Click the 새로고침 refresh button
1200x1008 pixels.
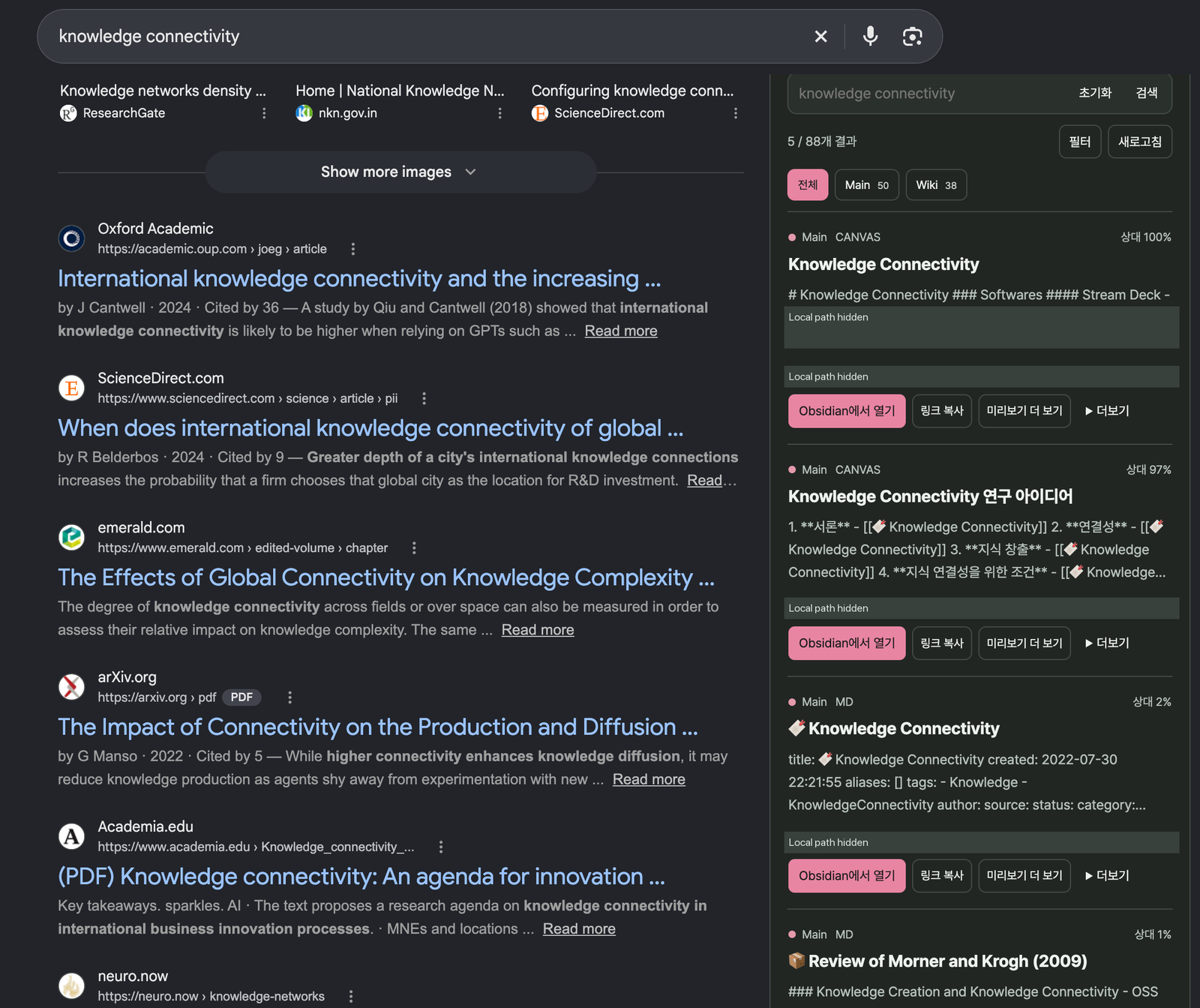click(1140, 142)
